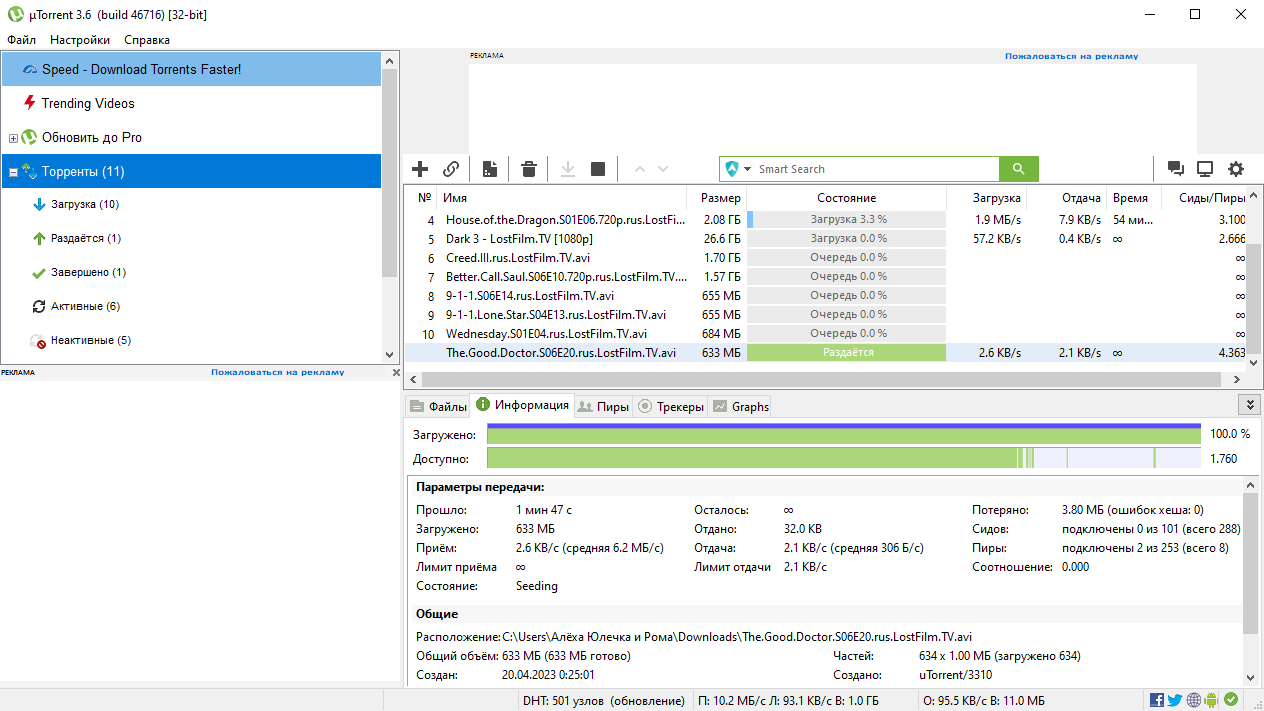Sort torrents by Имя column
Viewport: 1264px width, 711px height.
[x=562, y=198]
